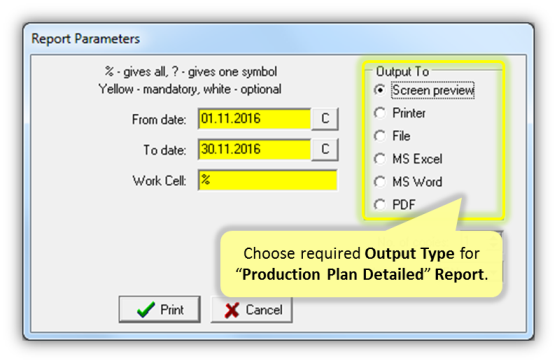Viewport: 557px width, 363px height.
Task: Focus the yellow Work Cell input field
Action: (x=267, y=180)
